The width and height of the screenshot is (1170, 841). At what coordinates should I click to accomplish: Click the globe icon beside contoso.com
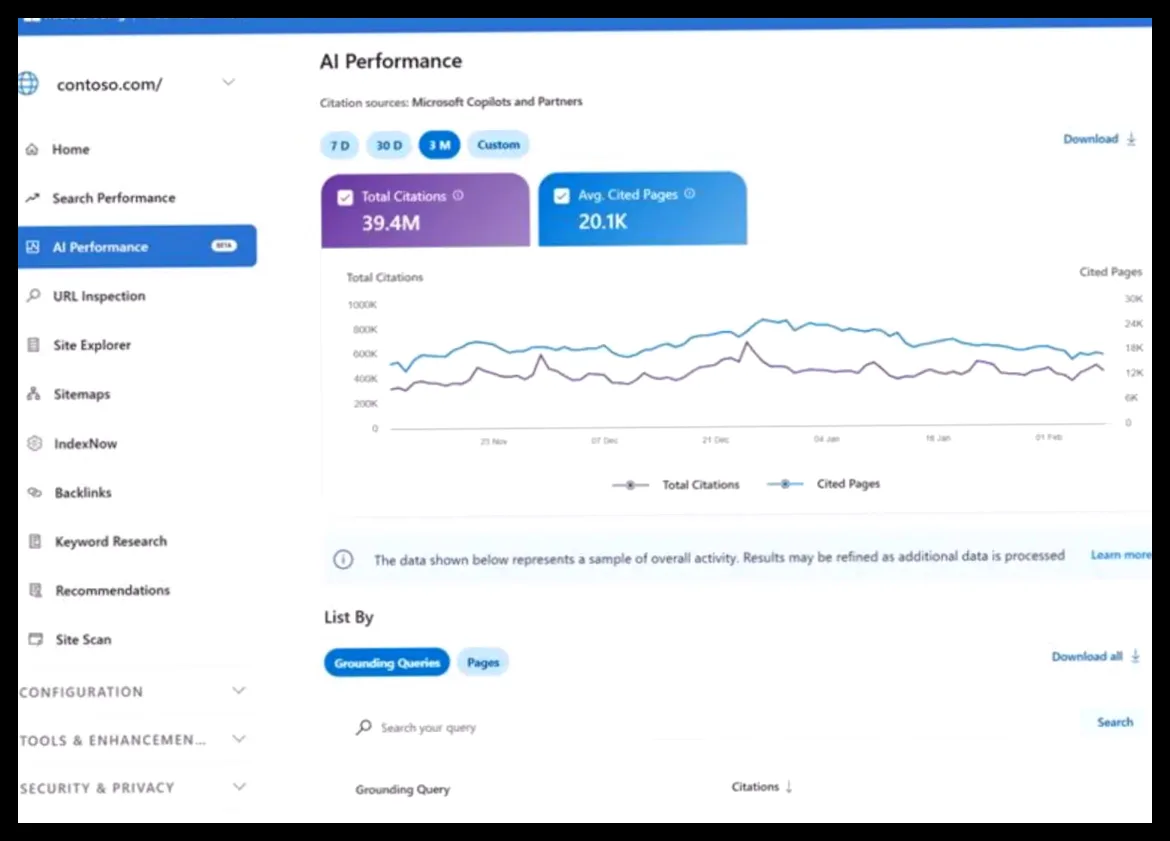(x=28, y=84)
